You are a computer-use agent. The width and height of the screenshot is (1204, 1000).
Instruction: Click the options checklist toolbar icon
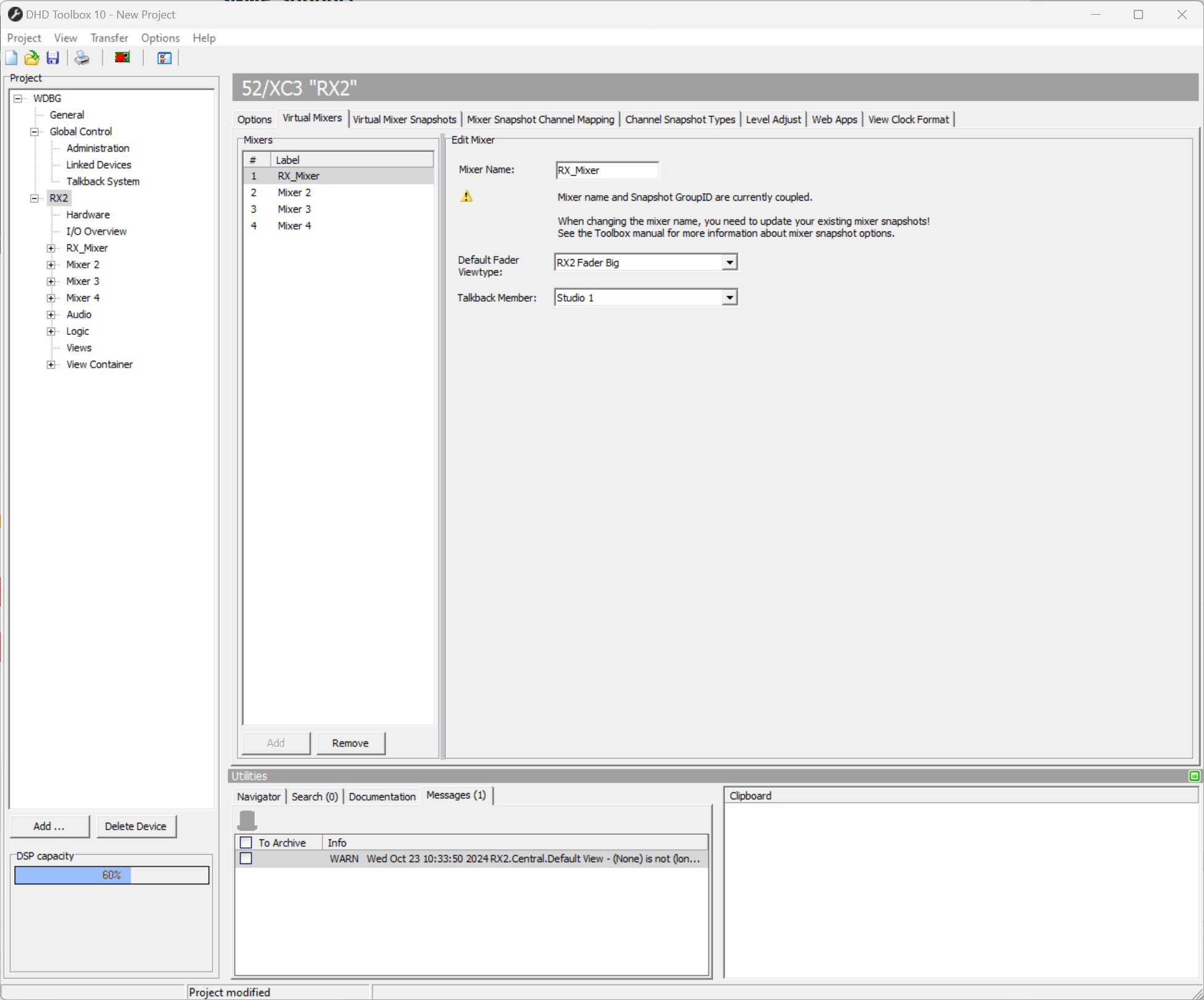164,58
